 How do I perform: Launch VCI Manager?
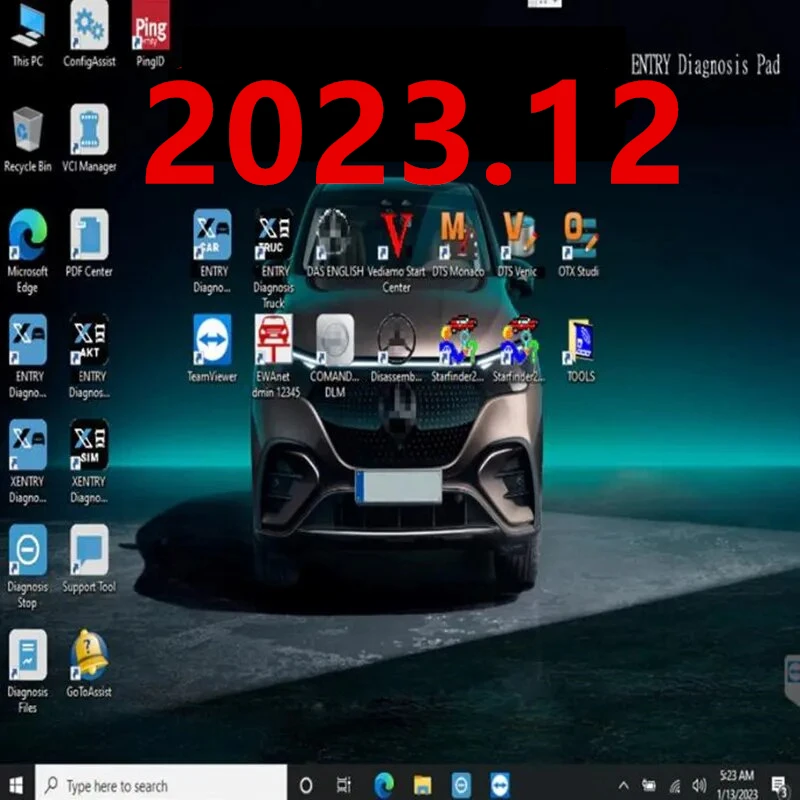[89, 139]
